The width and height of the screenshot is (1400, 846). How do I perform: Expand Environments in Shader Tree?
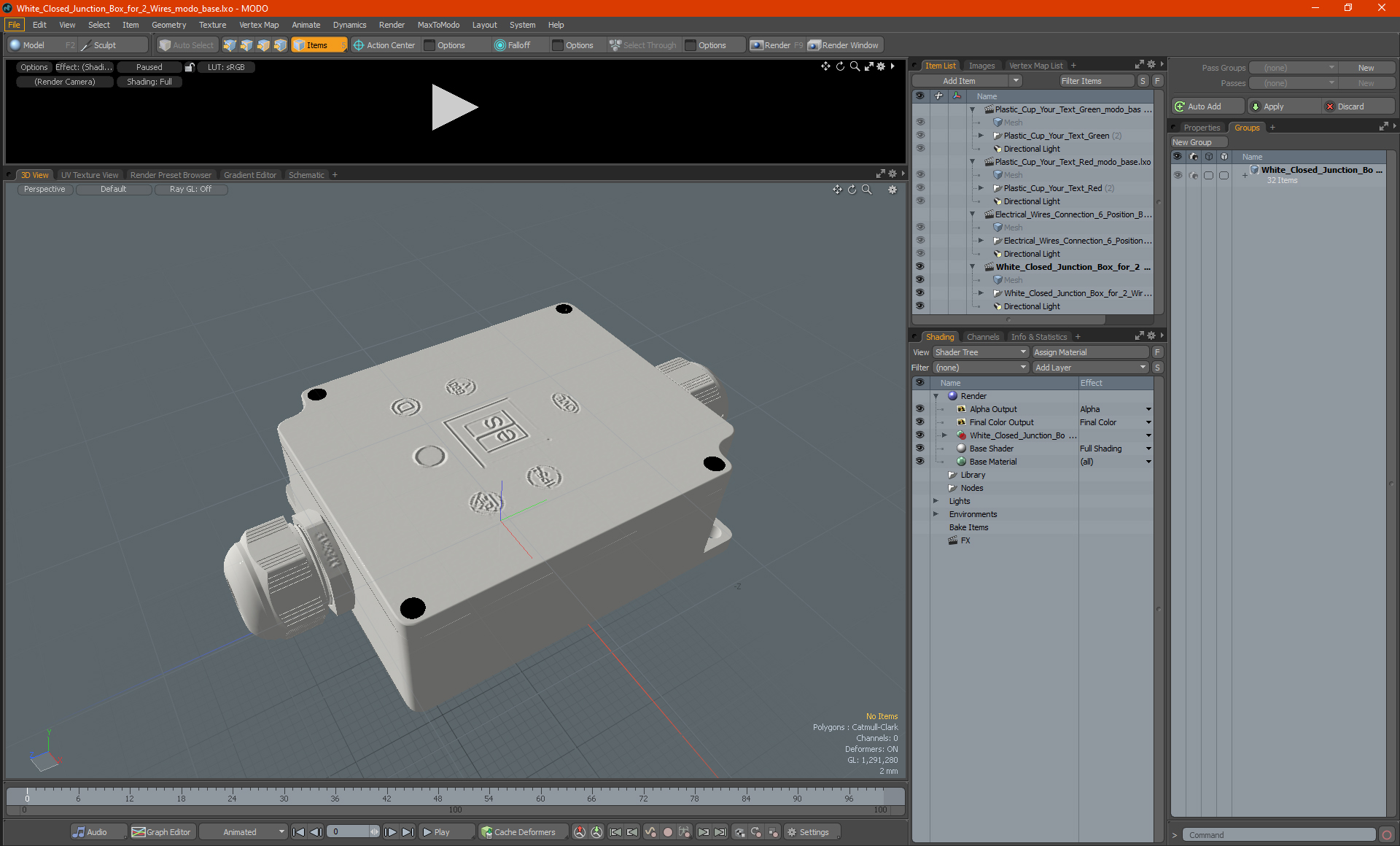936,514
